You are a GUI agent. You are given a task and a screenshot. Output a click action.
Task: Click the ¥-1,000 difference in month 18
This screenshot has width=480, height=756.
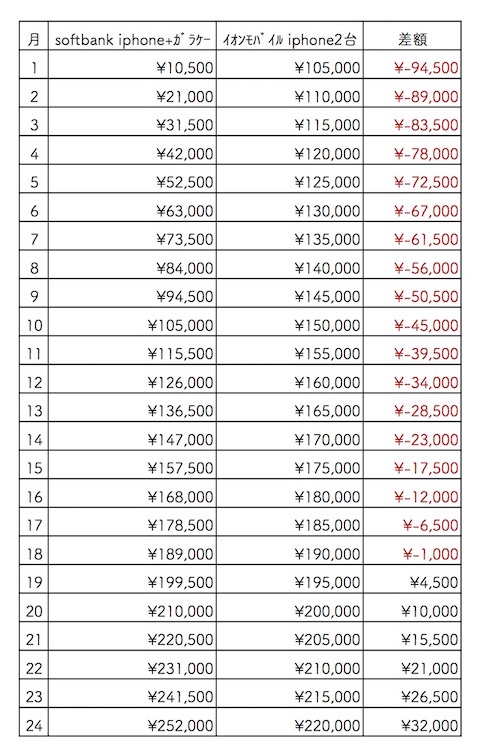pyautogui.click(x=413, y=551)
